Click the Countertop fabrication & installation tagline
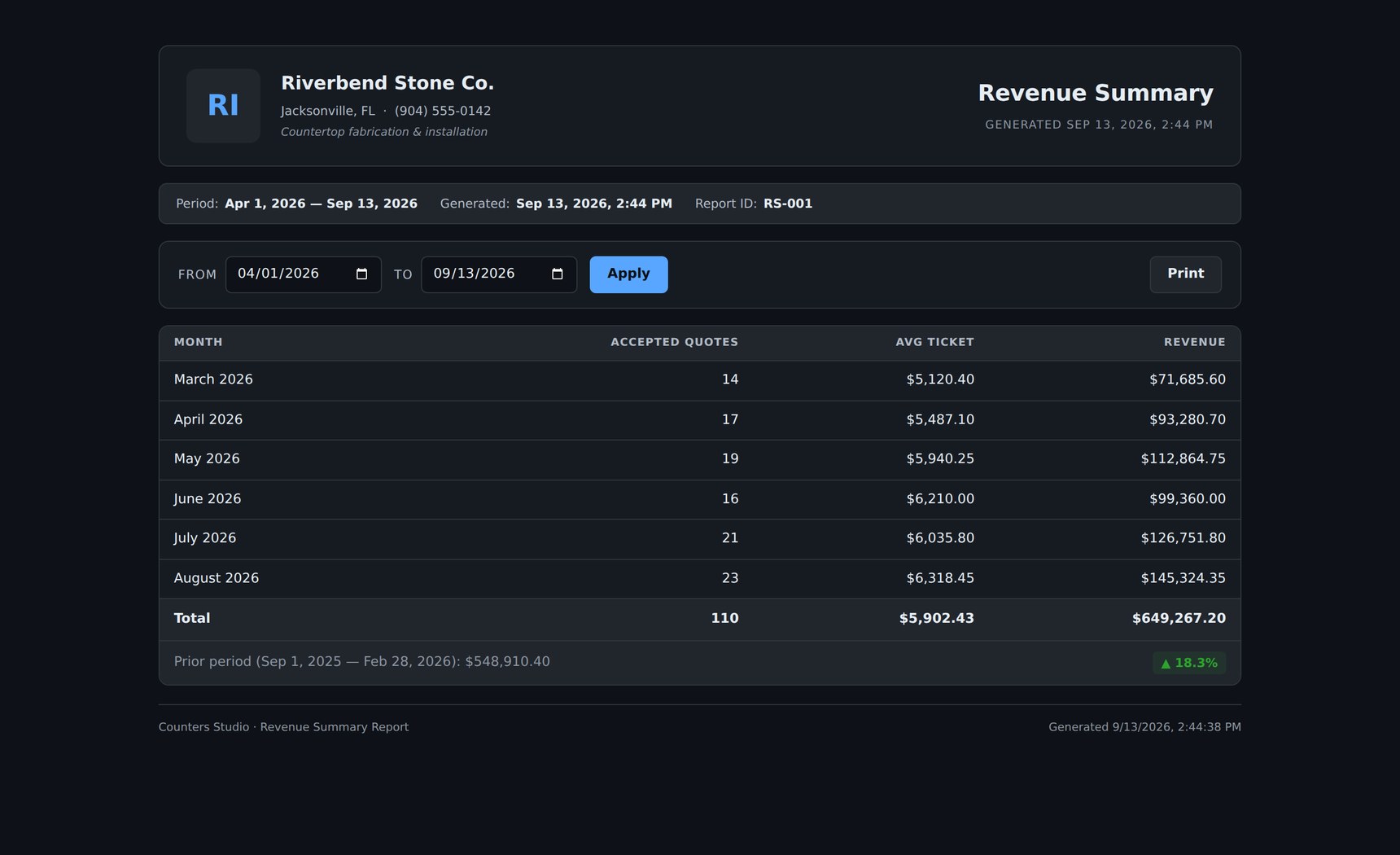Screen dimensions: 1400x855 [x=384, y=132]
